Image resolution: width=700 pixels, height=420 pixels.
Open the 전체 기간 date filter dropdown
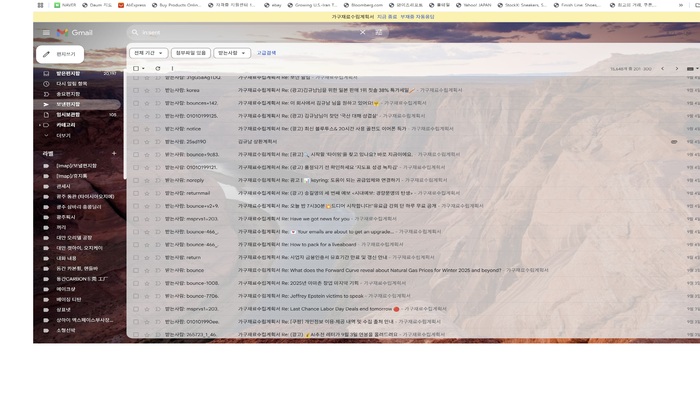coord(147,53)
